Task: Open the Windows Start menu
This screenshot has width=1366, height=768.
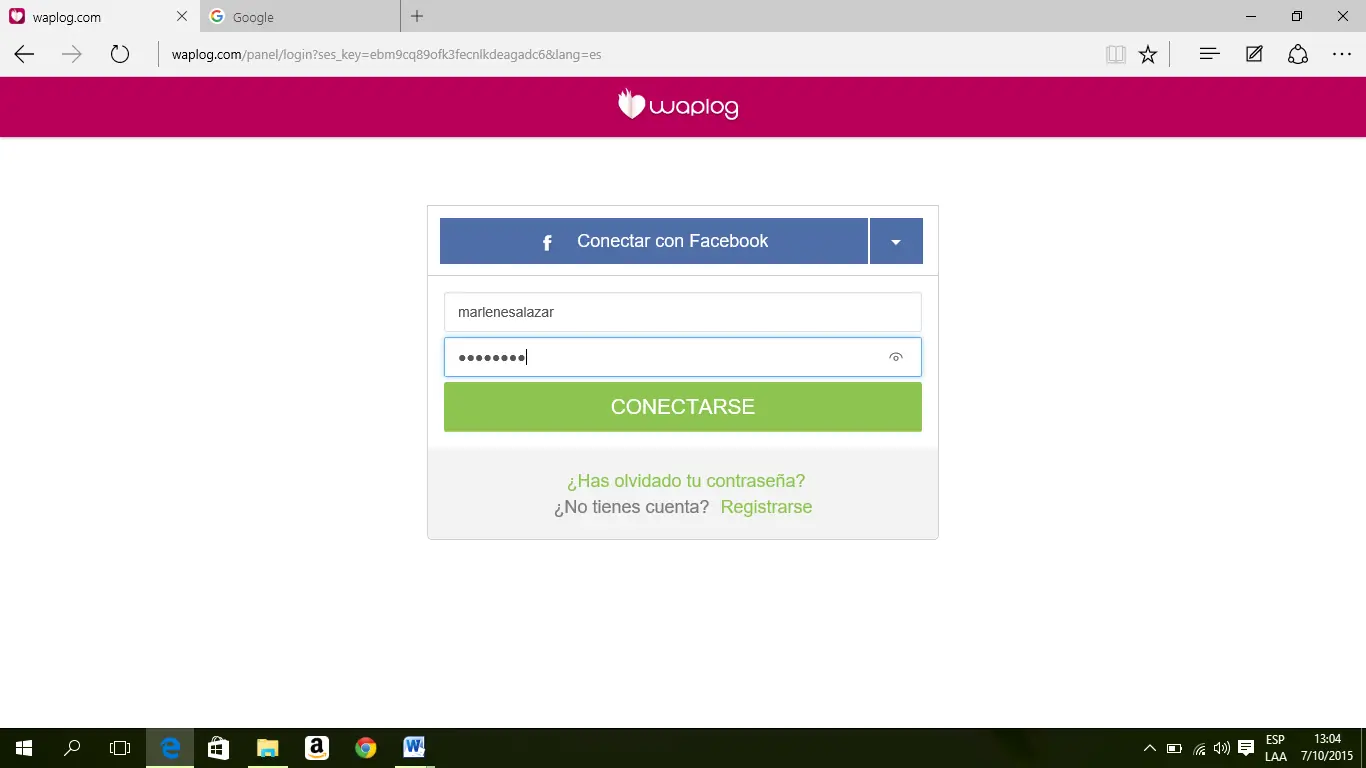Action: (24, 748)
